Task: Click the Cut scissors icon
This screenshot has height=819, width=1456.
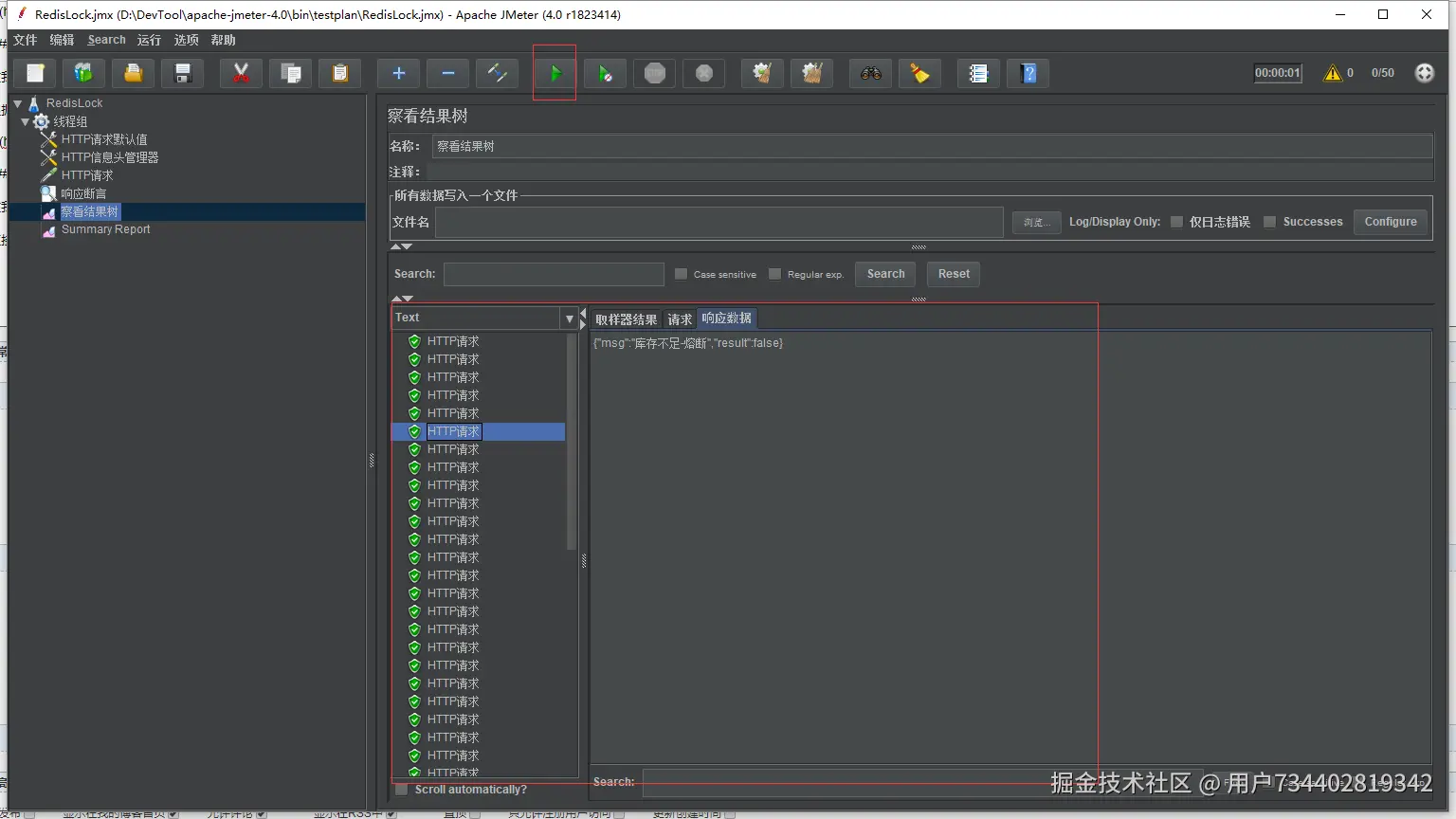Action: 241,74
